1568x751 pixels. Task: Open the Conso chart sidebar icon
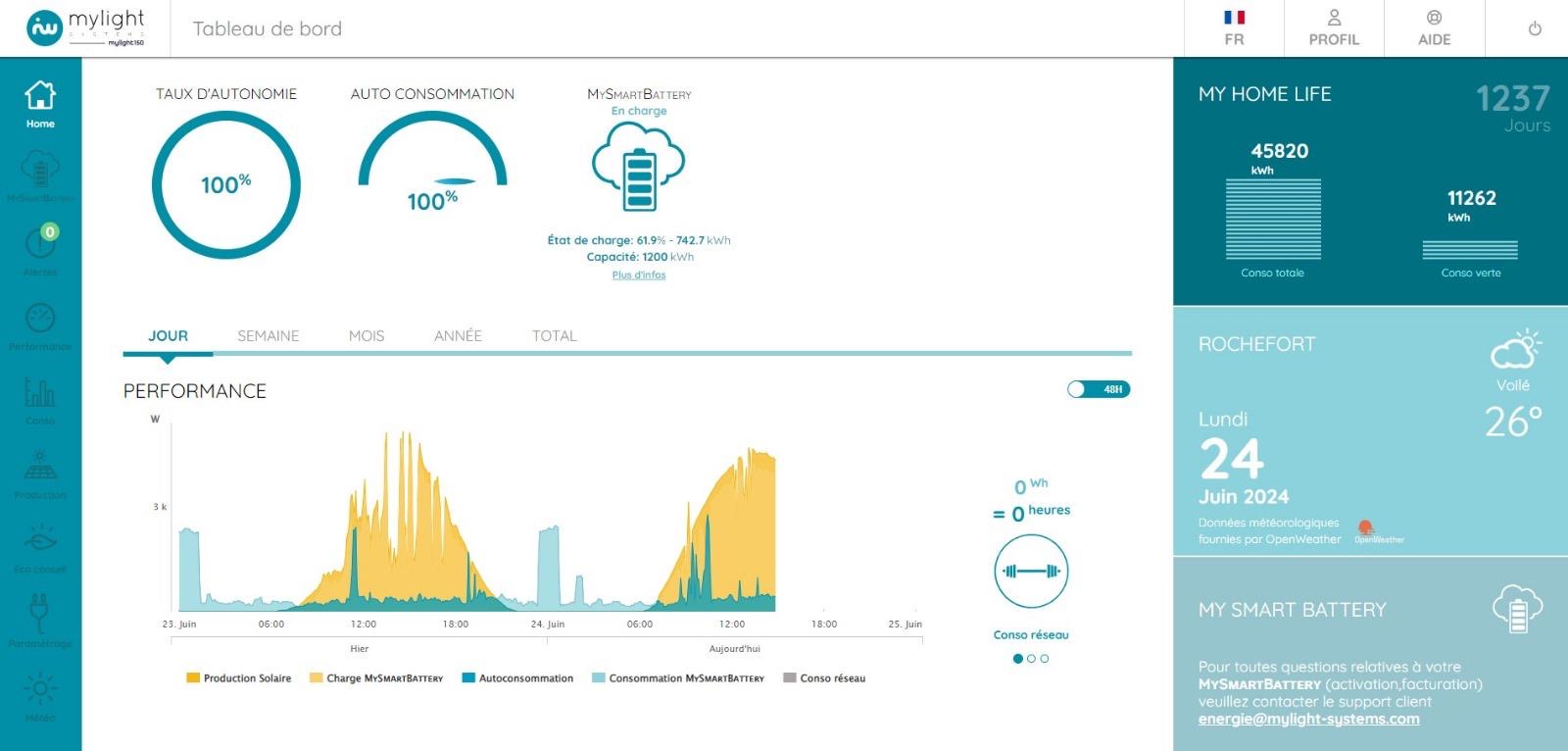click(40, 398)
